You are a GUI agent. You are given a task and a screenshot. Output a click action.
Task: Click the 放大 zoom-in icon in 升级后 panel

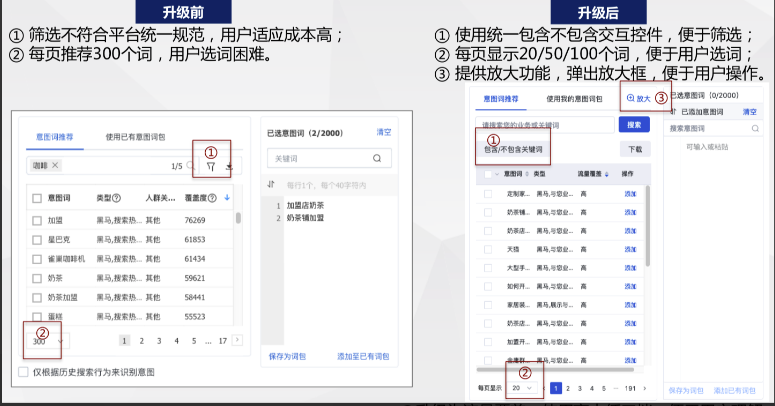[x=630, y=98]
